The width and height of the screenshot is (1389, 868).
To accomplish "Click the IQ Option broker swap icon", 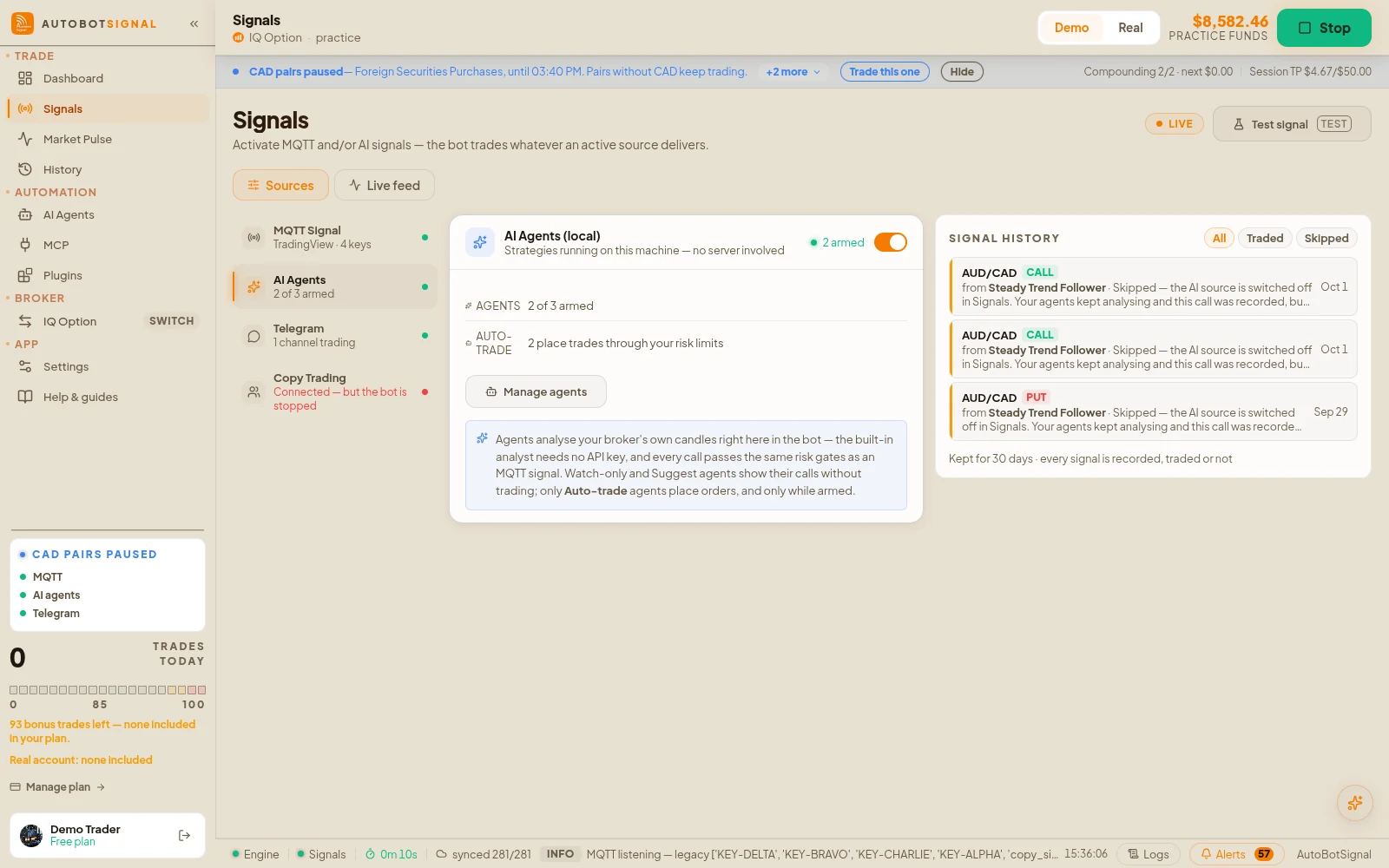I will (25, 321).
